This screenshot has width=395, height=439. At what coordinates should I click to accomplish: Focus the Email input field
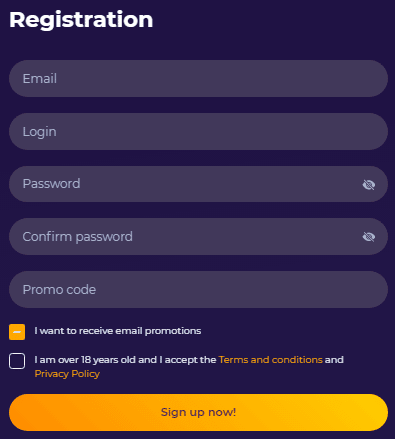(x=198, y=79)
